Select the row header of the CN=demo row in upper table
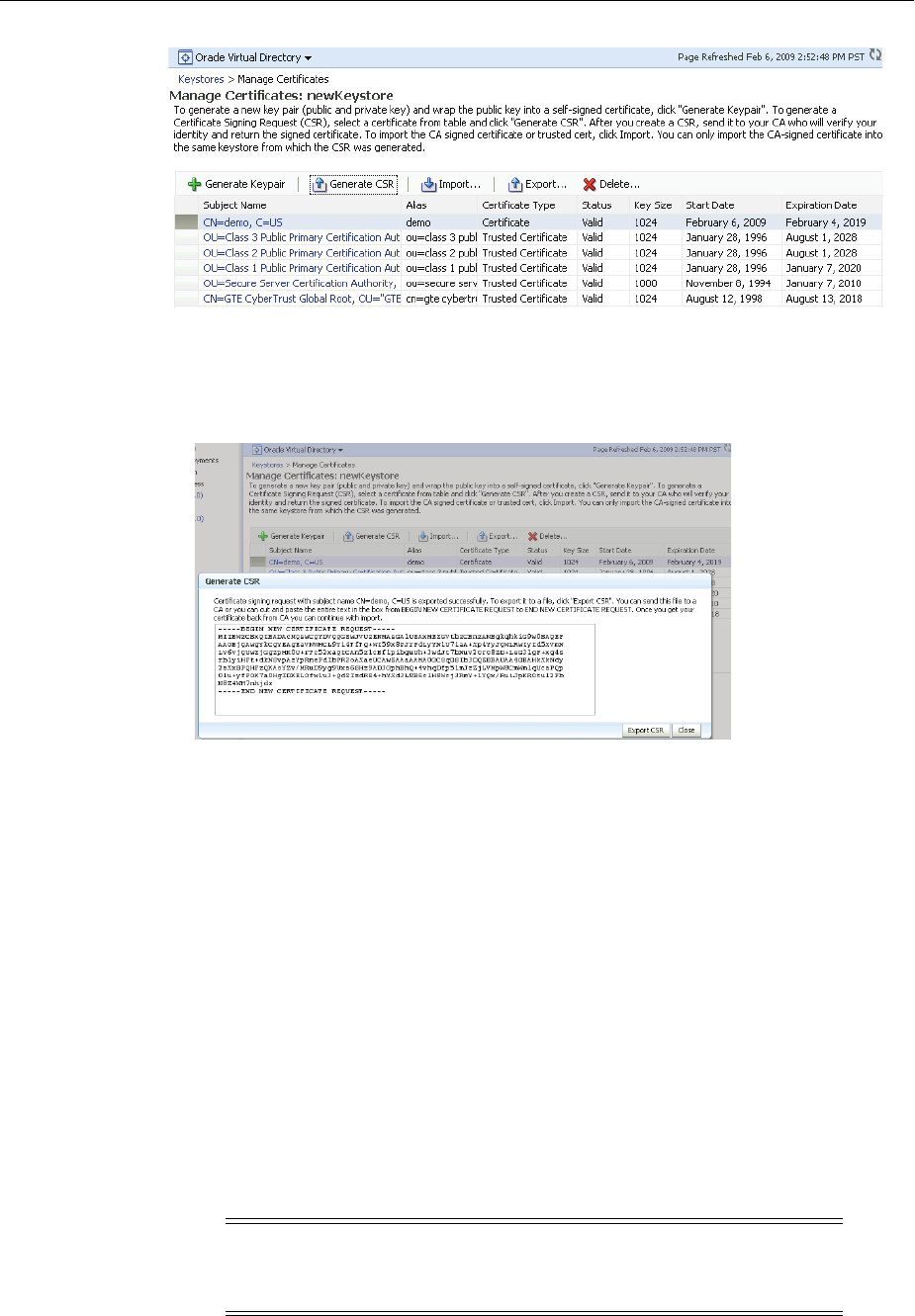 pos(187,222)
